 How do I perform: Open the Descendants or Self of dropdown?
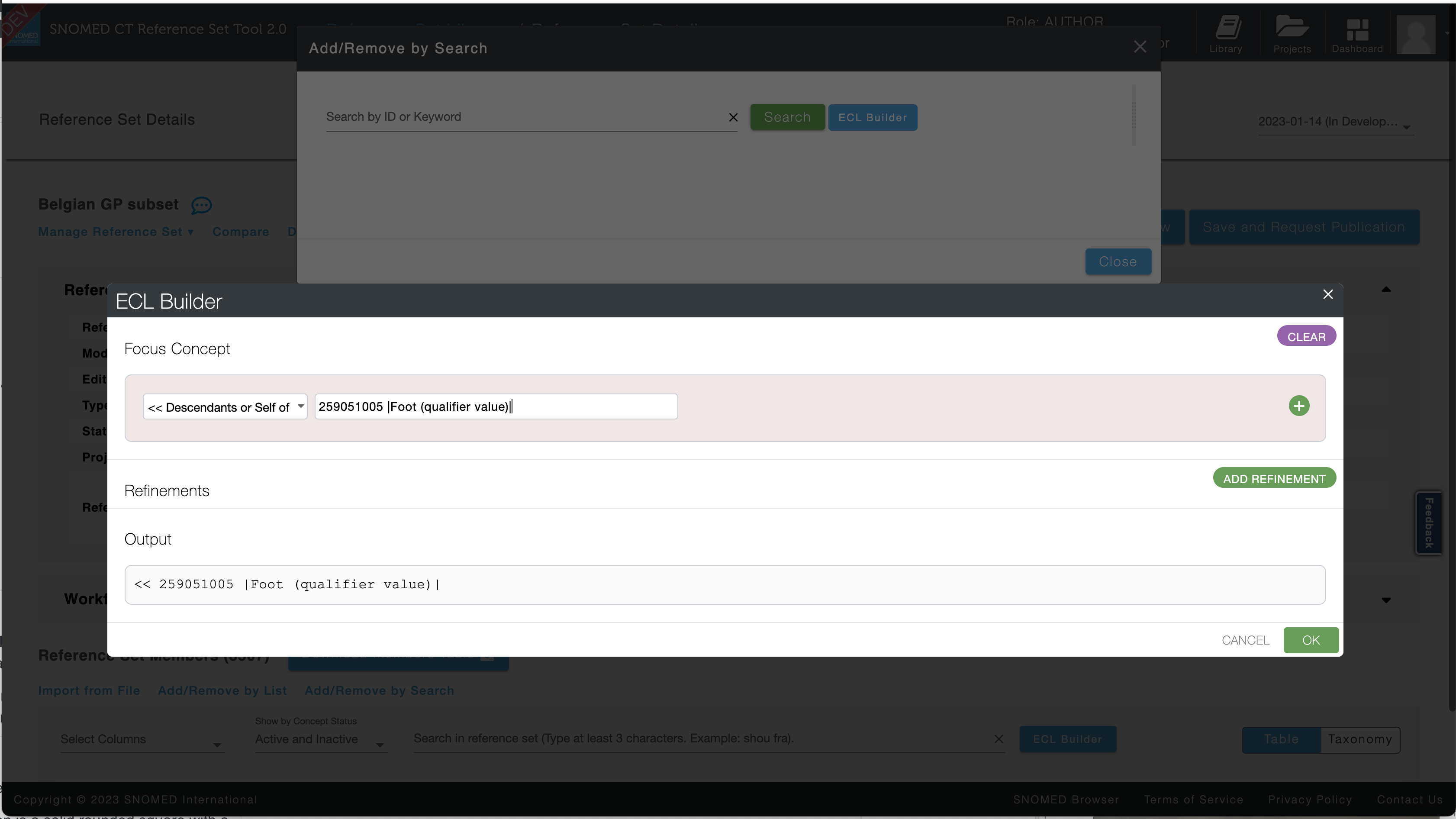225,407
